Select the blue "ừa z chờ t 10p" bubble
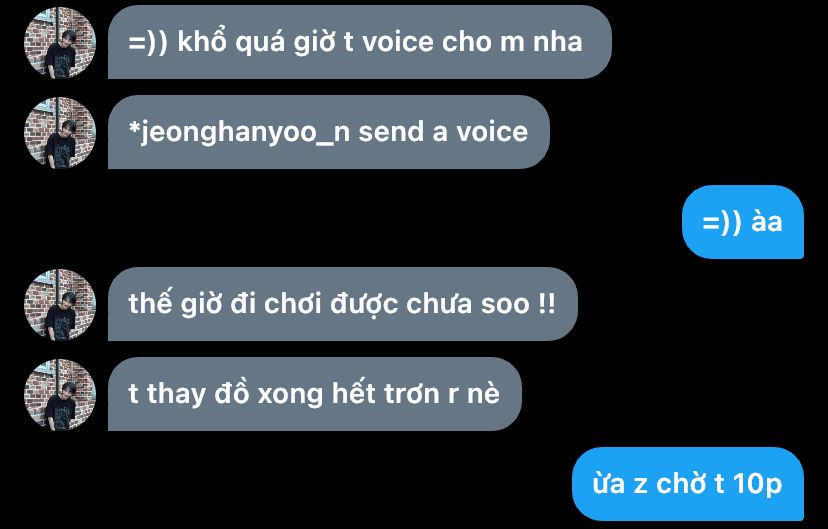Screen dimensions: 828x529 click(688, 484)
